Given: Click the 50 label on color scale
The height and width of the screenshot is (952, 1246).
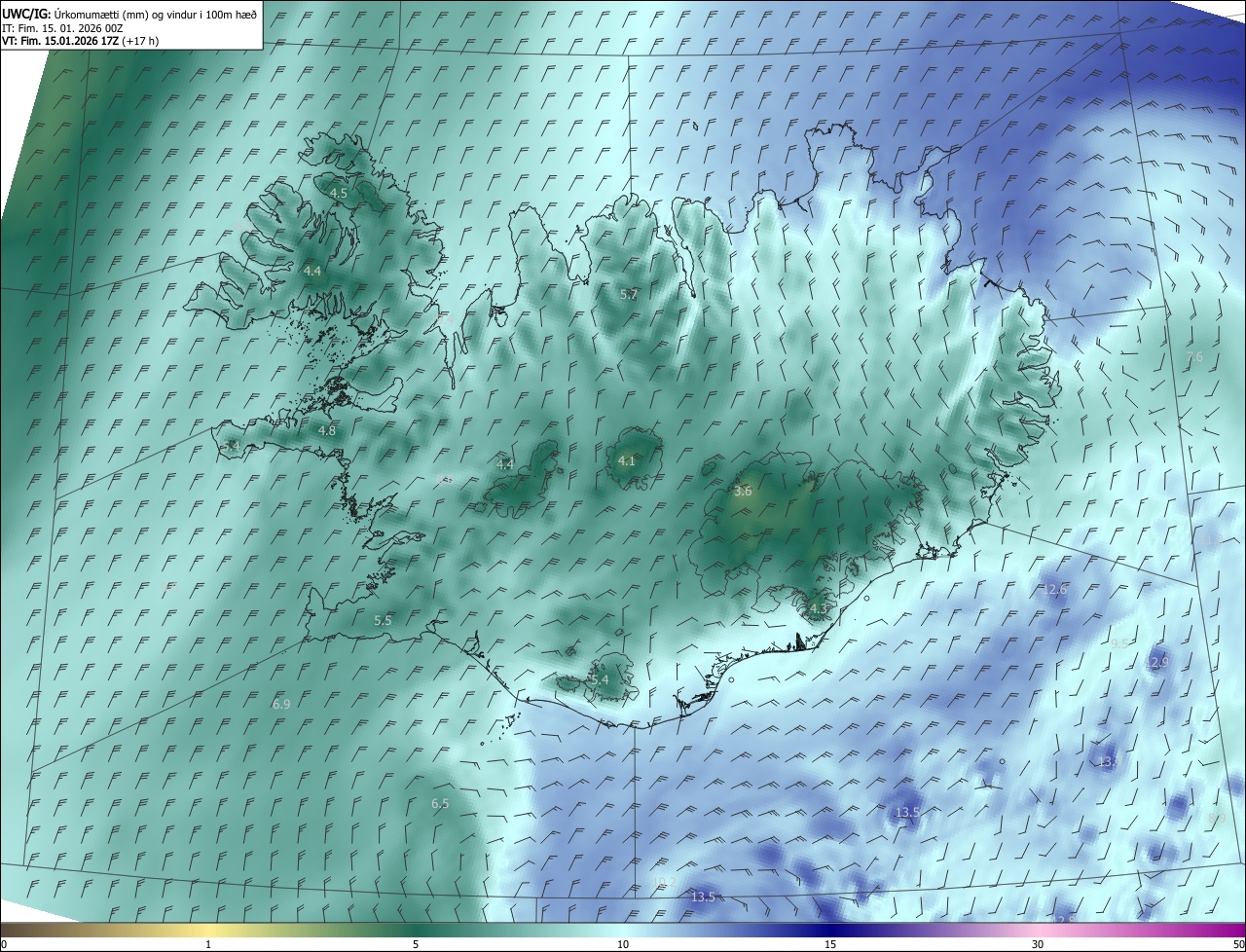Looking at the screenshot, I should [1238, 945].
